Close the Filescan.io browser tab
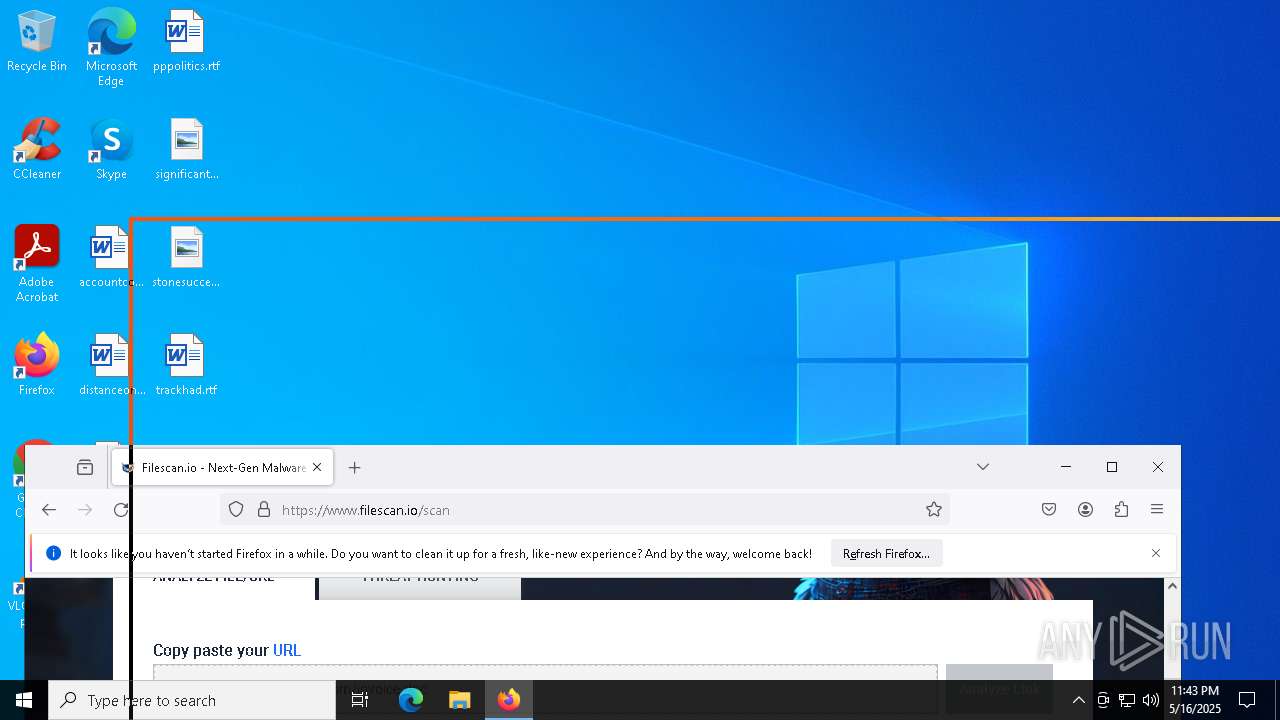This screenshot has width=1280, height=720. pos(317,467)
